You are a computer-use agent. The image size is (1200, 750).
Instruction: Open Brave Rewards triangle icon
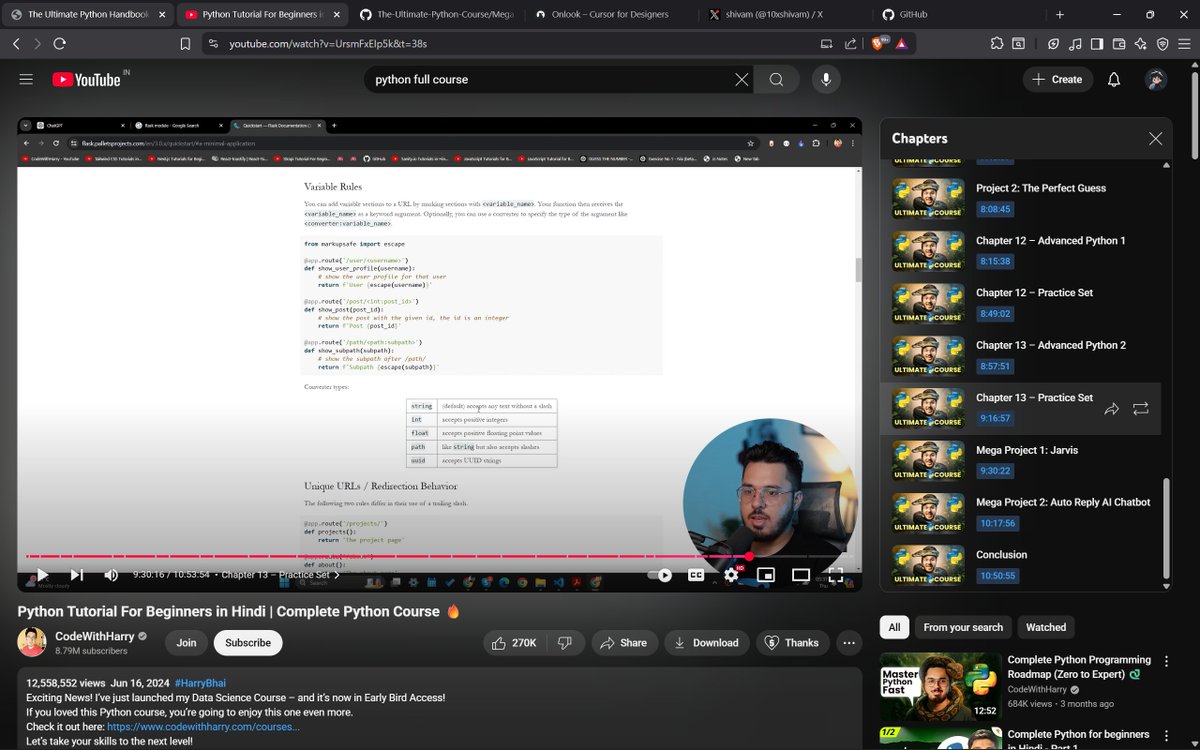pyautogui.click(x=901, y=44)
